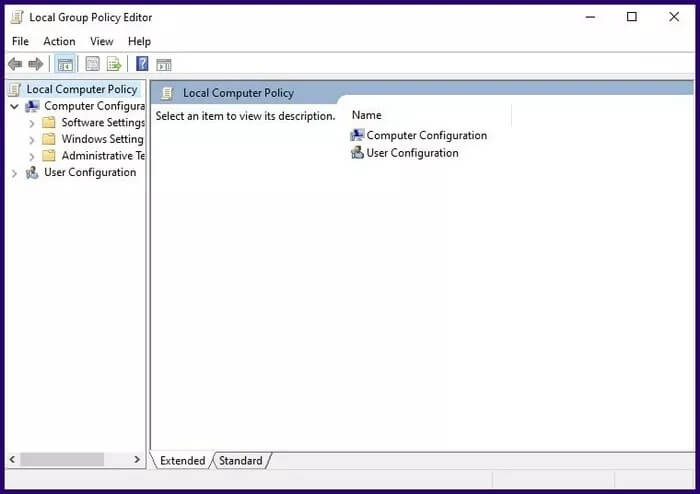Select Local Computer Policy tree root

[x=82, y=89]
